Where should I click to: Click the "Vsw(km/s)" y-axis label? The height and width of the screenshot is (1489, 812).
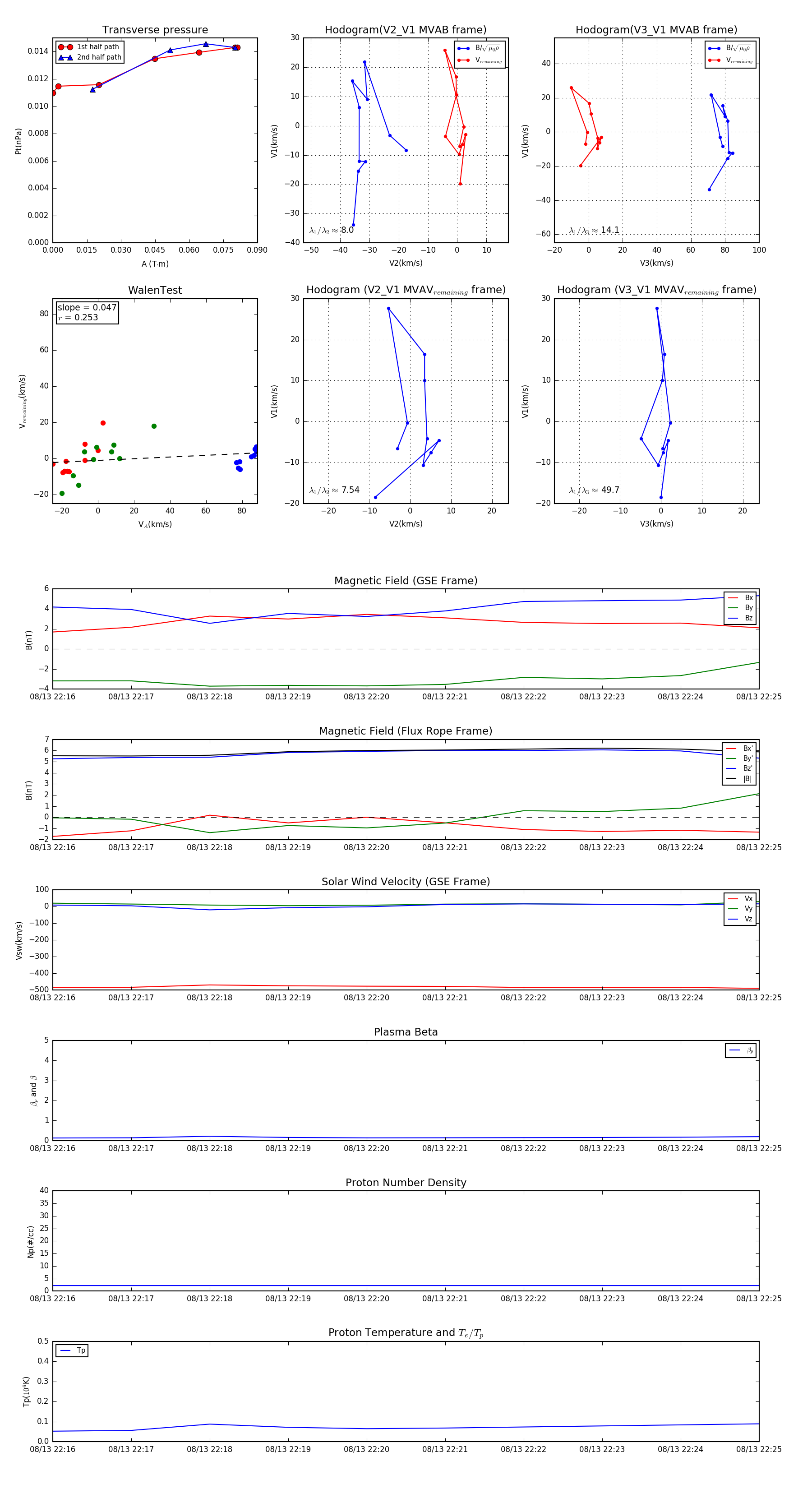18,940
